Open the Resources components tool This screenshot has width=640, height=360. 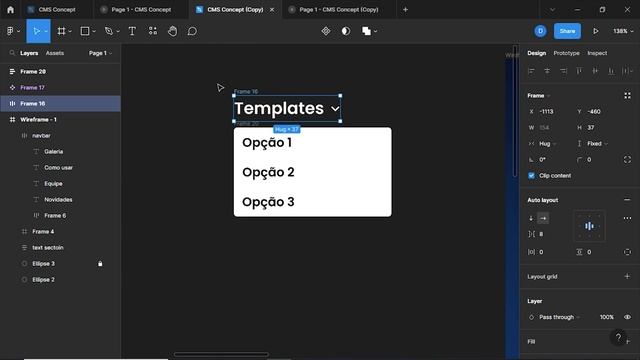[x=153, y=31]
